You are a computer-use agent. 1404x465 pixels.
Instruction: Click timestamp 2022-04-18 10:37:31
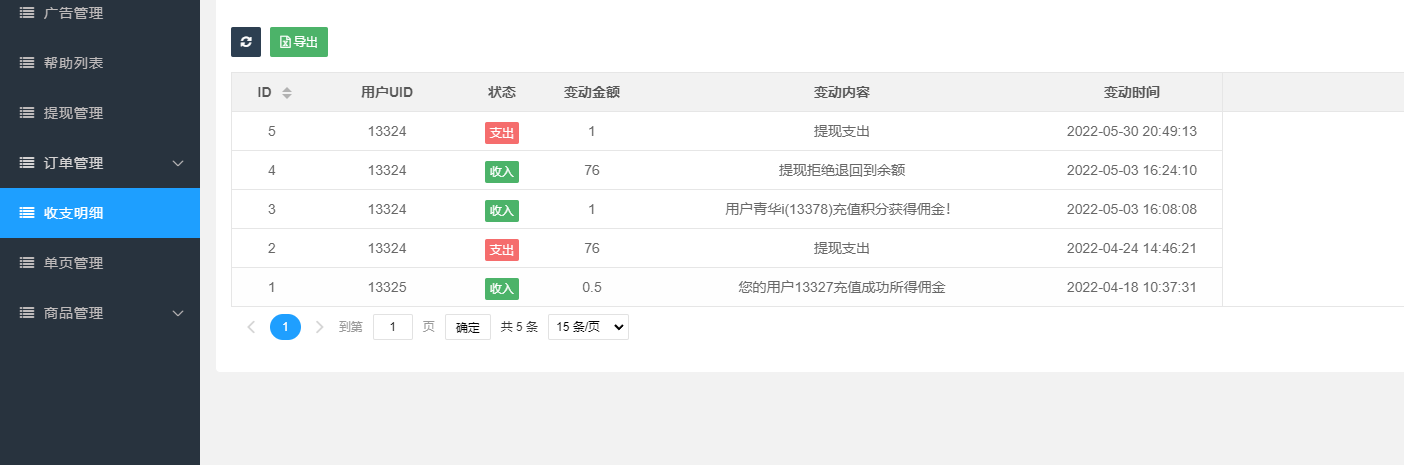(x=1132, y=287)
